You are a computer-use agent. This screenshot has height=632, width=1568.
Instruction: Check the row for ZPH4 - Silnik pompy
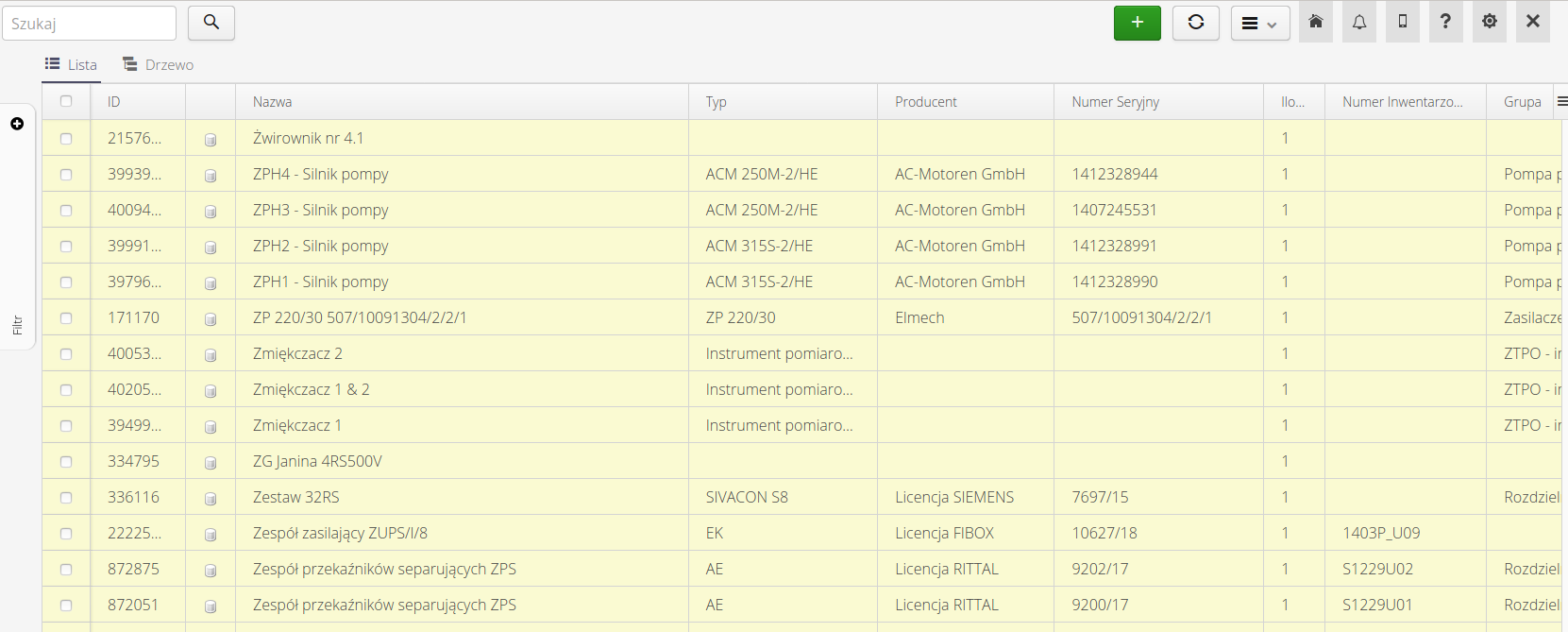coord(66,175)
